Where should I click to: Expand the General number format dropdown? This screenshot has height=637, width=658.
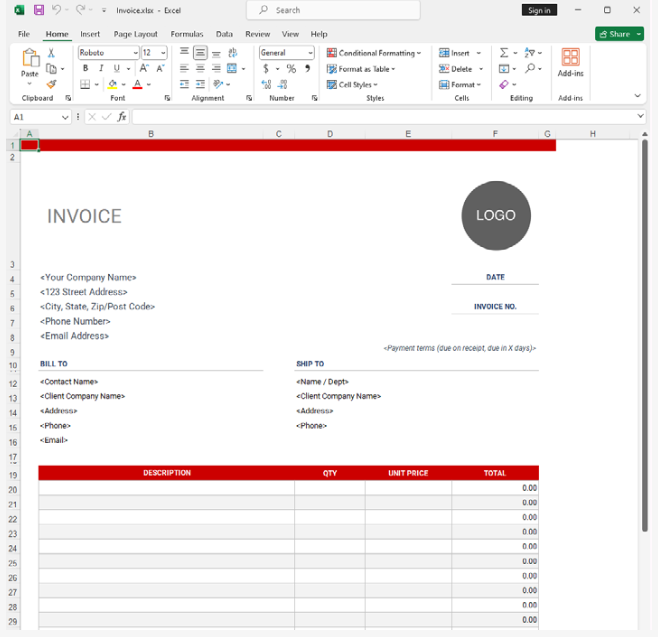[x=310, y=53]
